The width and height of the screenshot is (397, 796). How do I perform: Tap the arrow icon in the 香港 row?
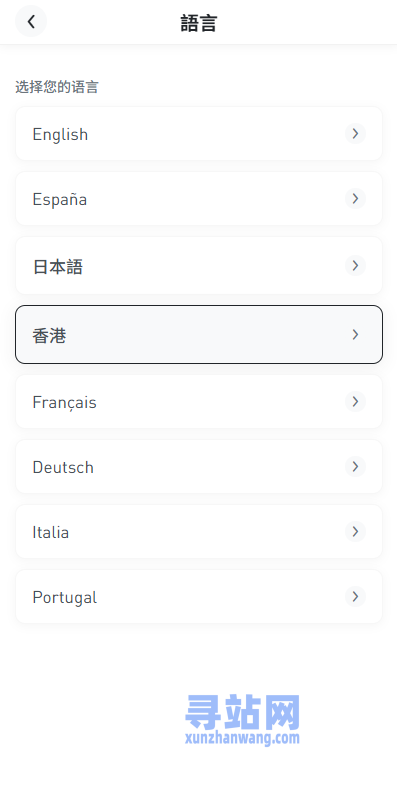[355, 335]
